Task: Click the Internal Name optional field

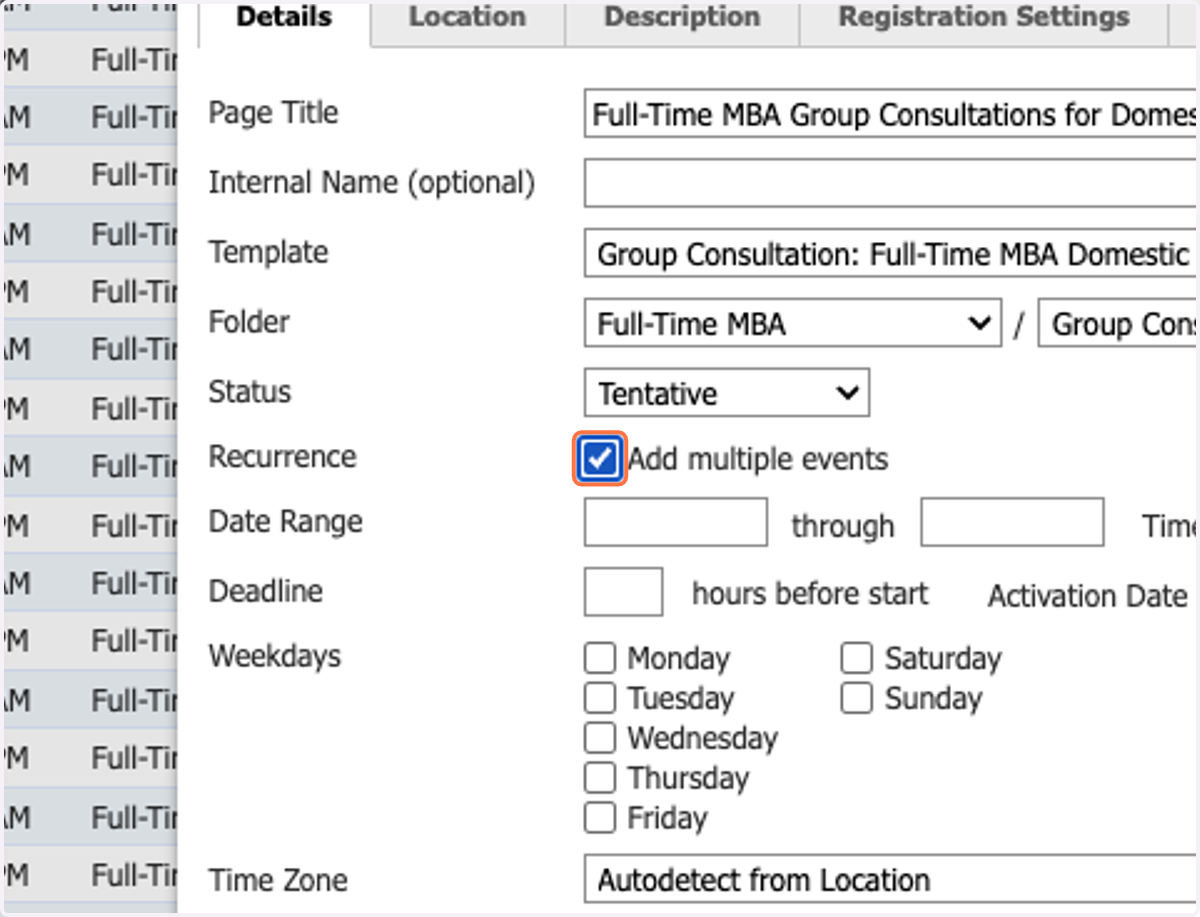Action: coord(892,184)
